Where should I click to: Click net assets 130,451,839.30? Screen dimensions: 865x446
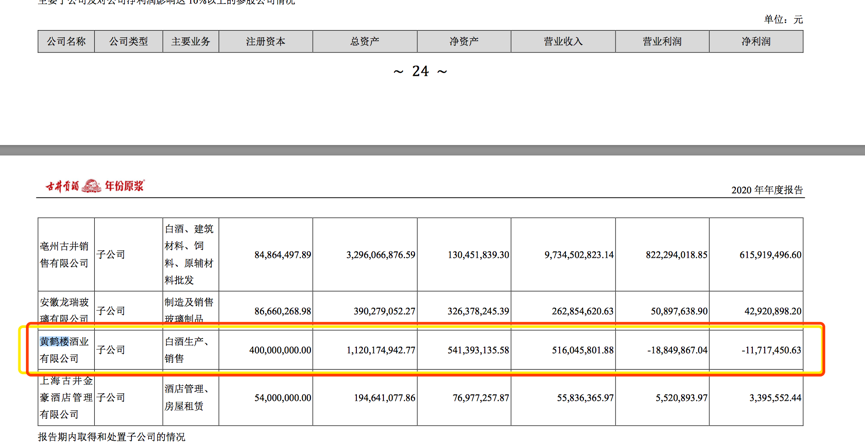click(479, 255)
